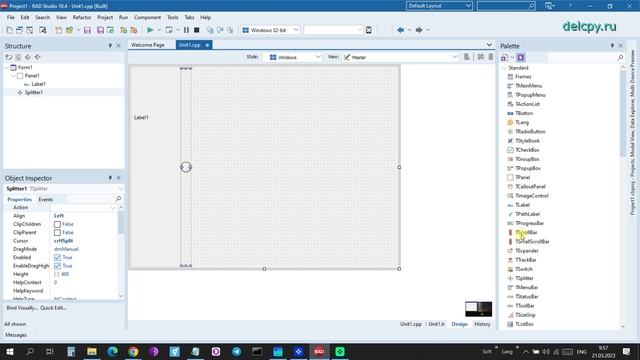Image resolution: width=640 pixels, height=360 pixels.
Task: Select TLabel component in Palette
Action: tap(522, 204)
